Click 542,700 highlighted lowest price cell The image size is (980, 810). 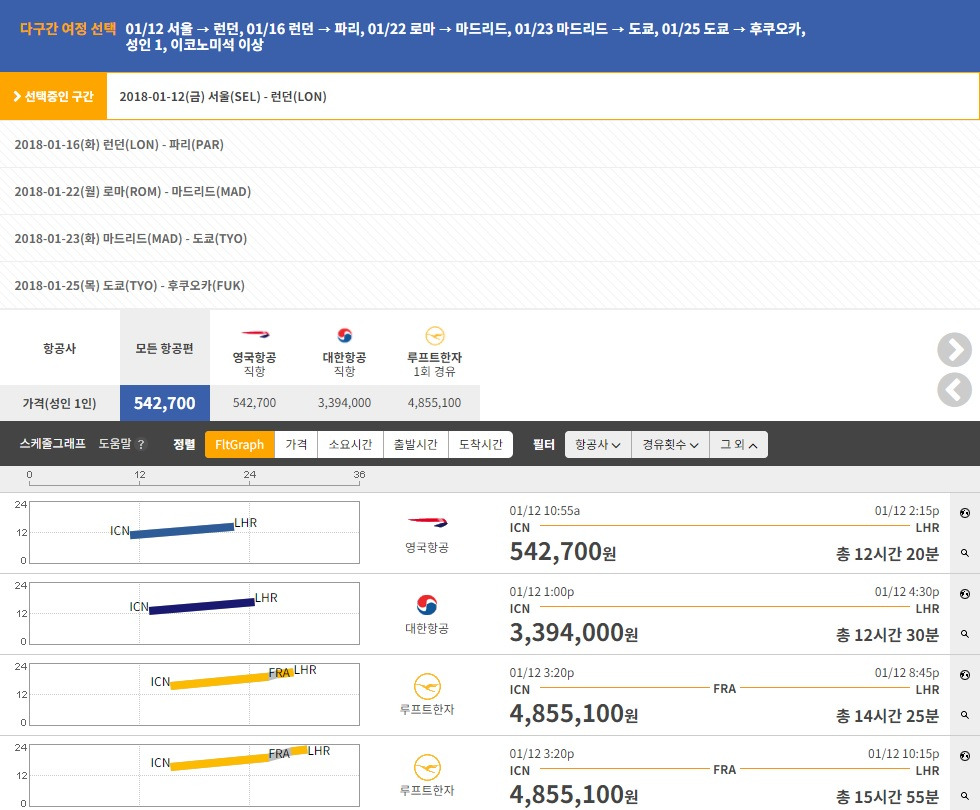[x=165, y=403]
